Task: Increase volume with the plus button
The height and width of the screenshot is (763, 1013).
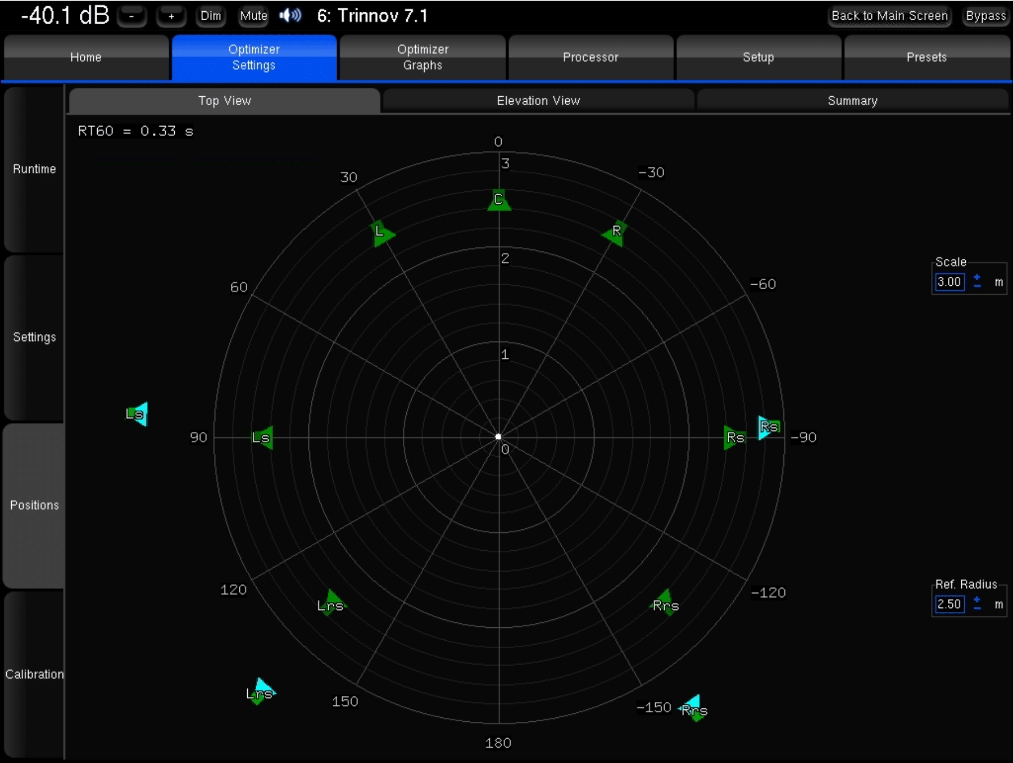Action: tap(171, 16)
